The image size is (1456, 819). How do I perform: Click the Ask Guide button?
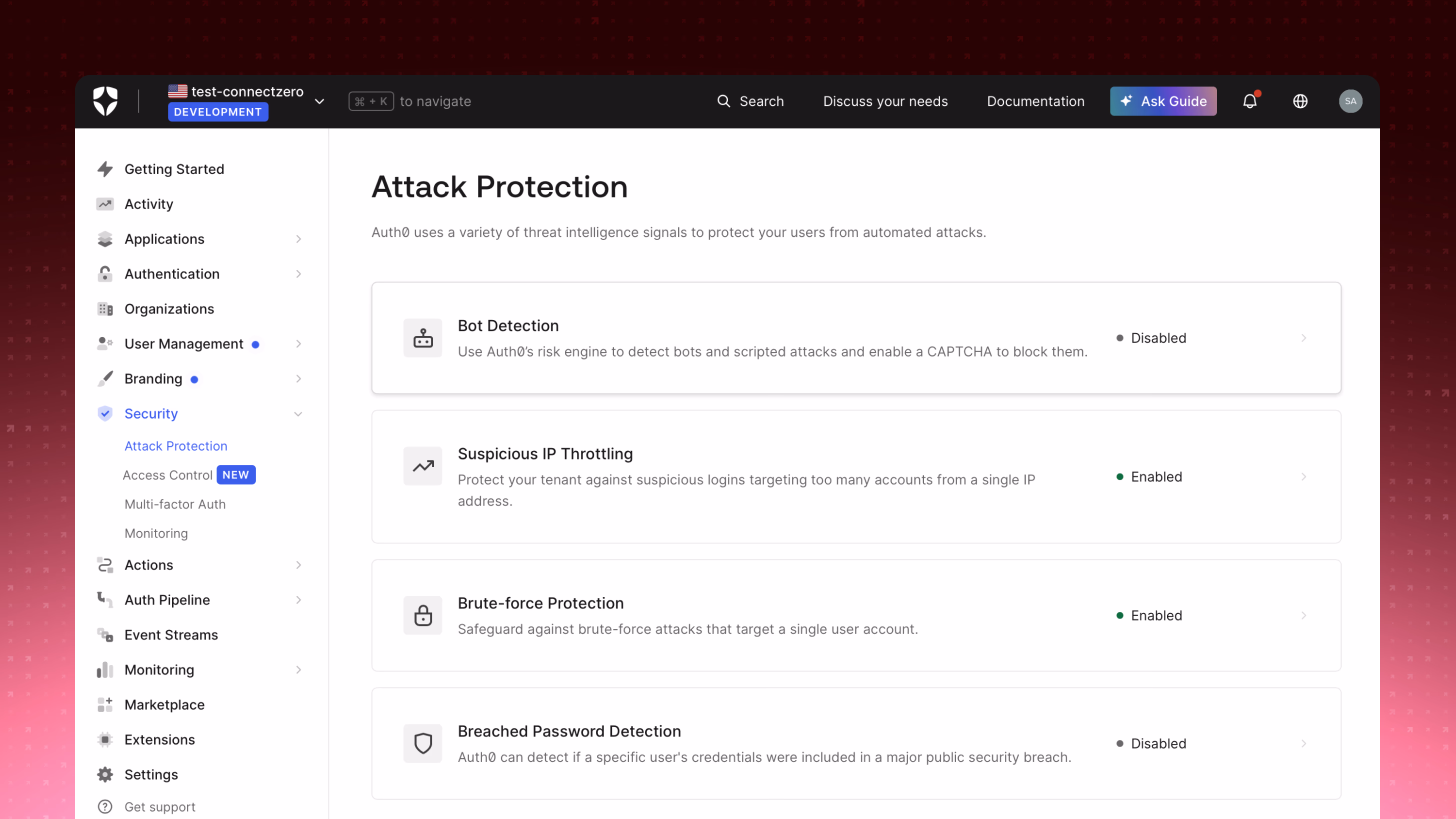(1163, 101)
